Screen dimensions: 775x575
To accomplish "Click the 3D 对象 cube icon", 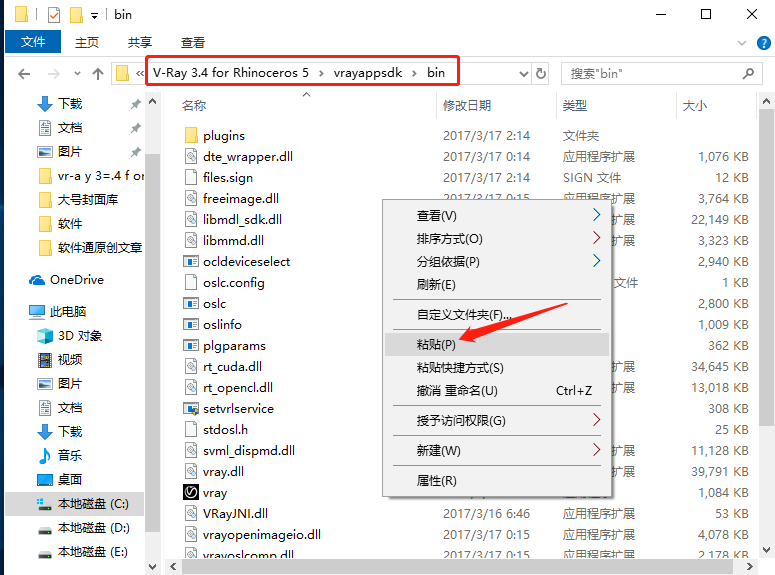I will coord(45,336).
